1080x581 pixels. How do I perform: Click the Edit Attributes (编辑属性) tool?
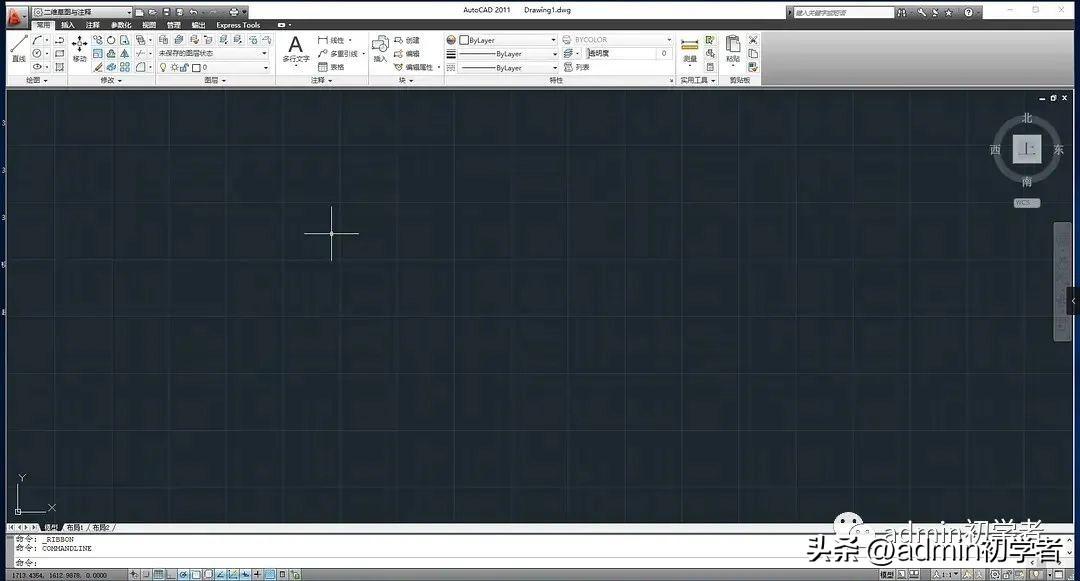tap(413, 67)
